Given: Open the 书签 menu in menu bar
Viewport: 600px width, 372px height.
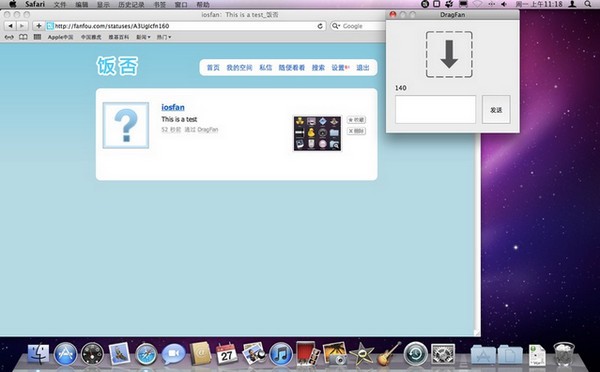Looking at the screenshot, I should tap(160, 5).
